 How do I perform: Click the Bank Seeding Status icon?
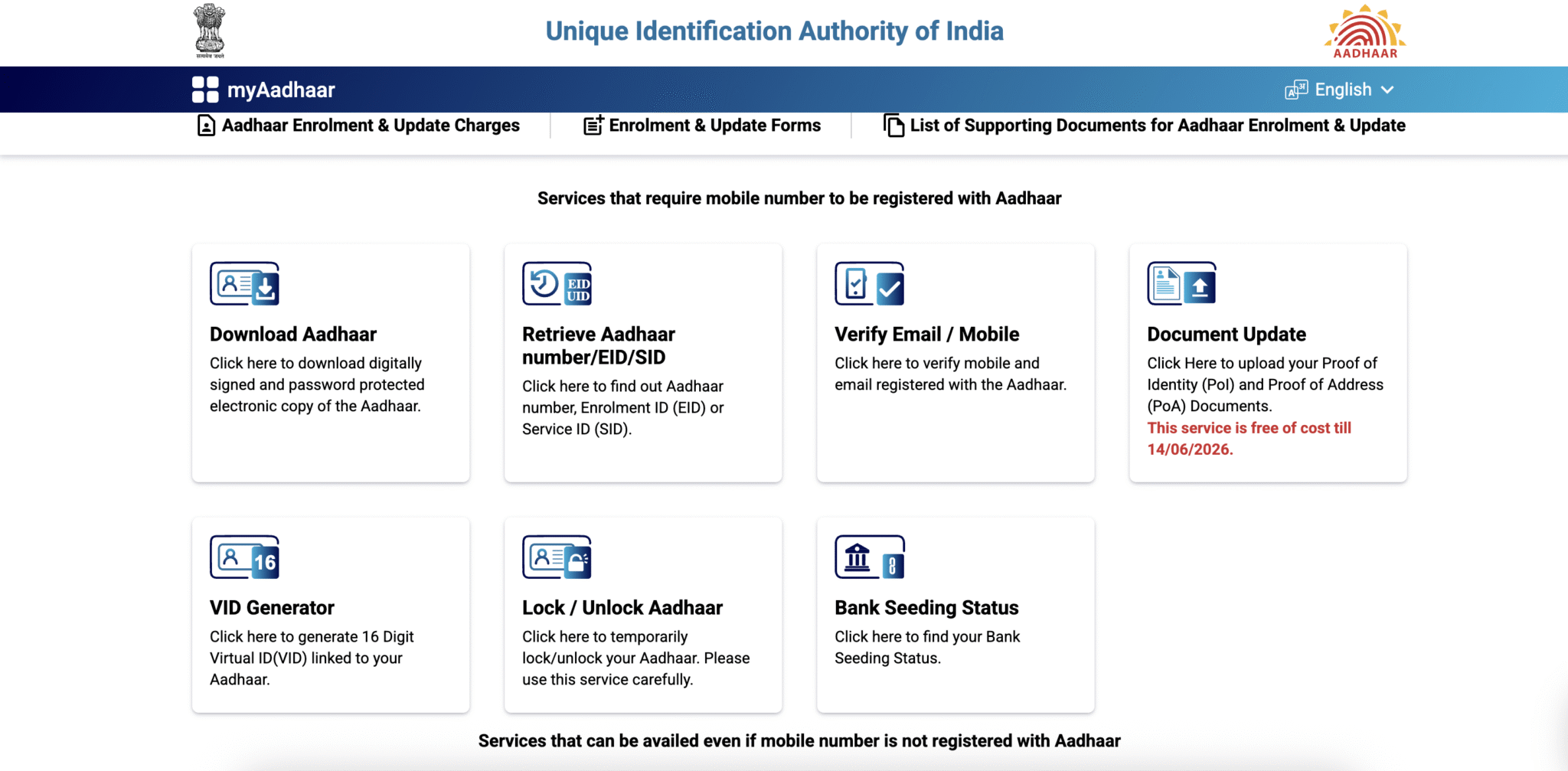(869, 557)
